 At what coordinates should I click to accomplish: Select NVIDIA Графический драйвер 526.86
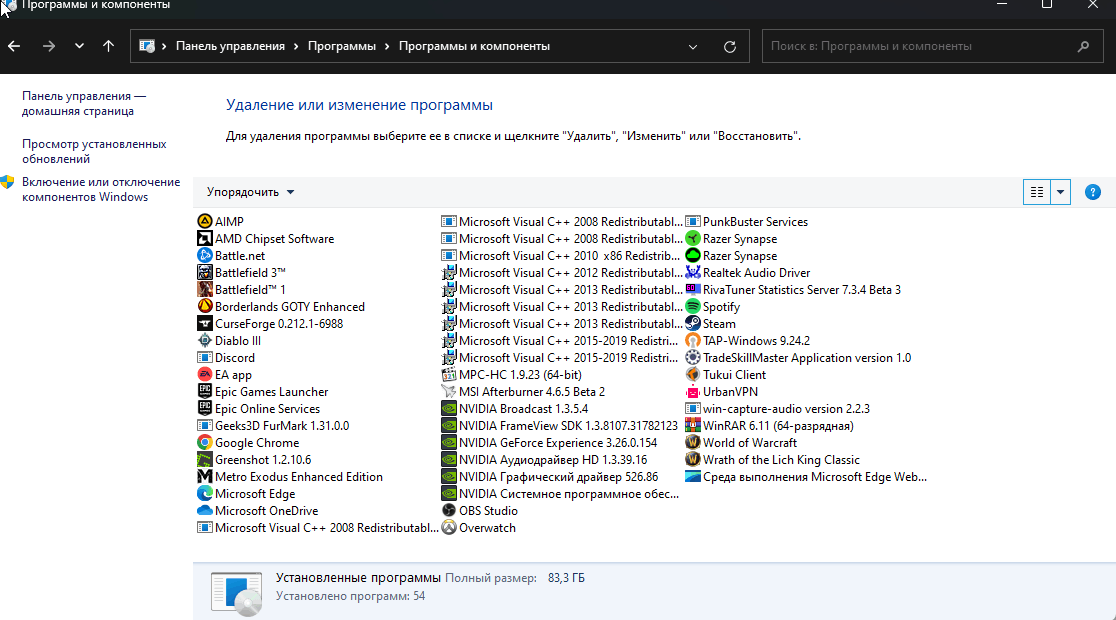[549, 476]
